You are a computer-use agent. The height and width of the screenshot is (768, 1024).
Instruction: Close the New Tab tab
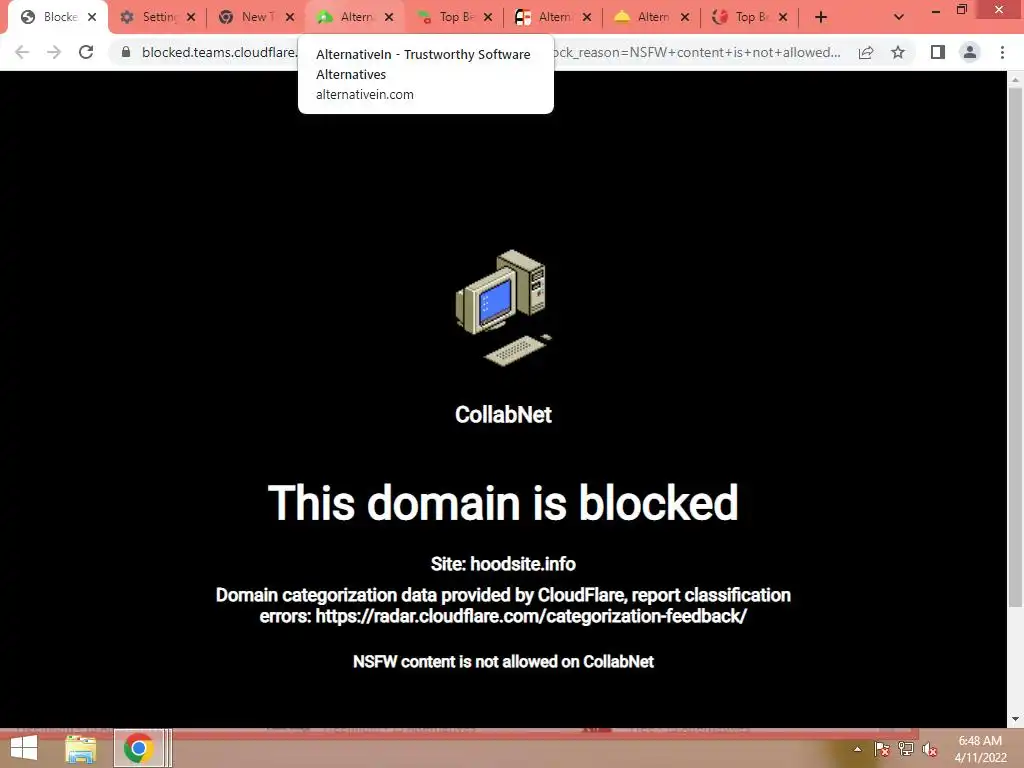(290, 17)
